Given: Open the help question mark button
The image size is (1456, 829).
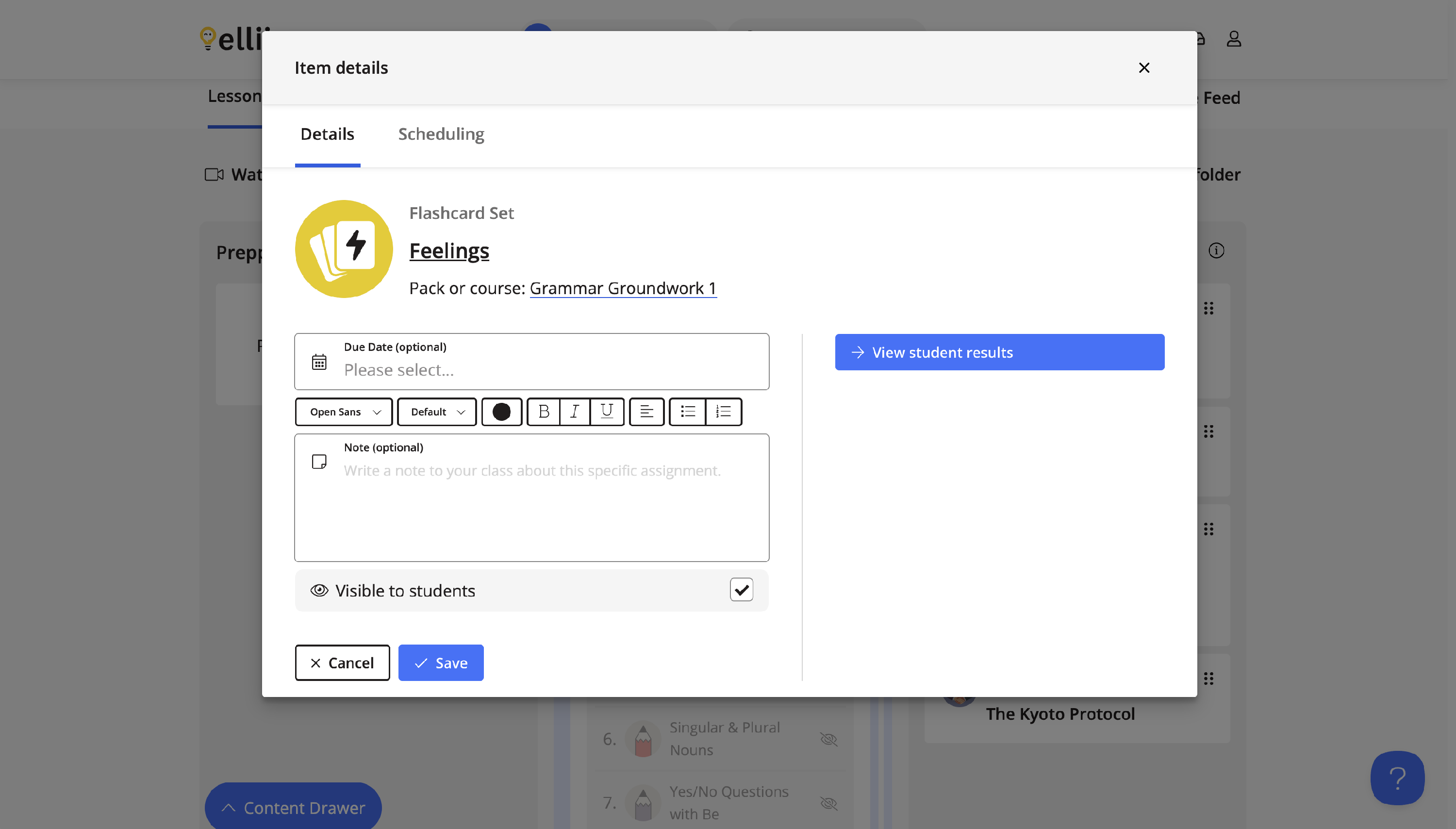Looking at the screenshot, I should click(x=1397, y=777).
